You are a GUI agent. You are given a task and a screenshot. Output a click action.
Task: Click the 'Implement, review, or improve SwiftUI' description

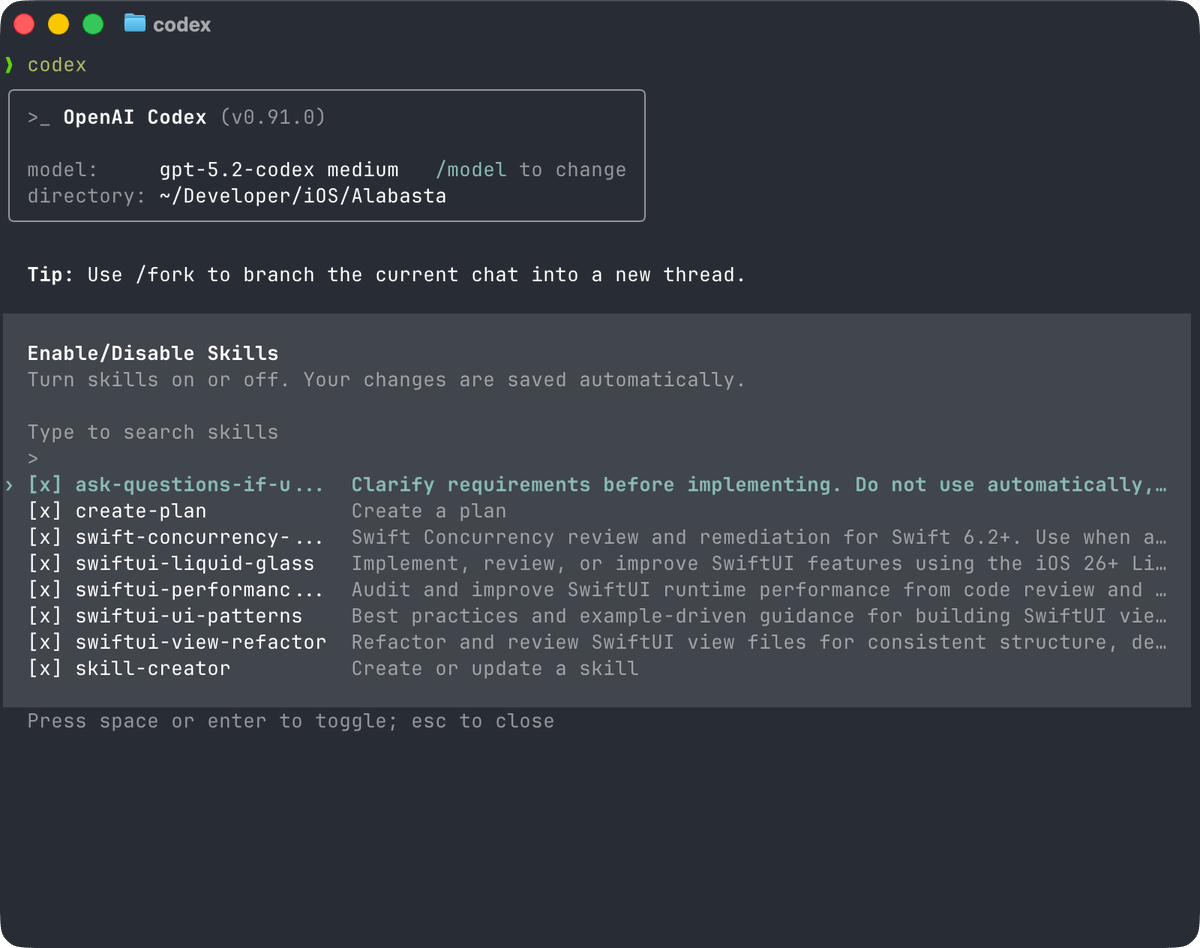point(759,564)
